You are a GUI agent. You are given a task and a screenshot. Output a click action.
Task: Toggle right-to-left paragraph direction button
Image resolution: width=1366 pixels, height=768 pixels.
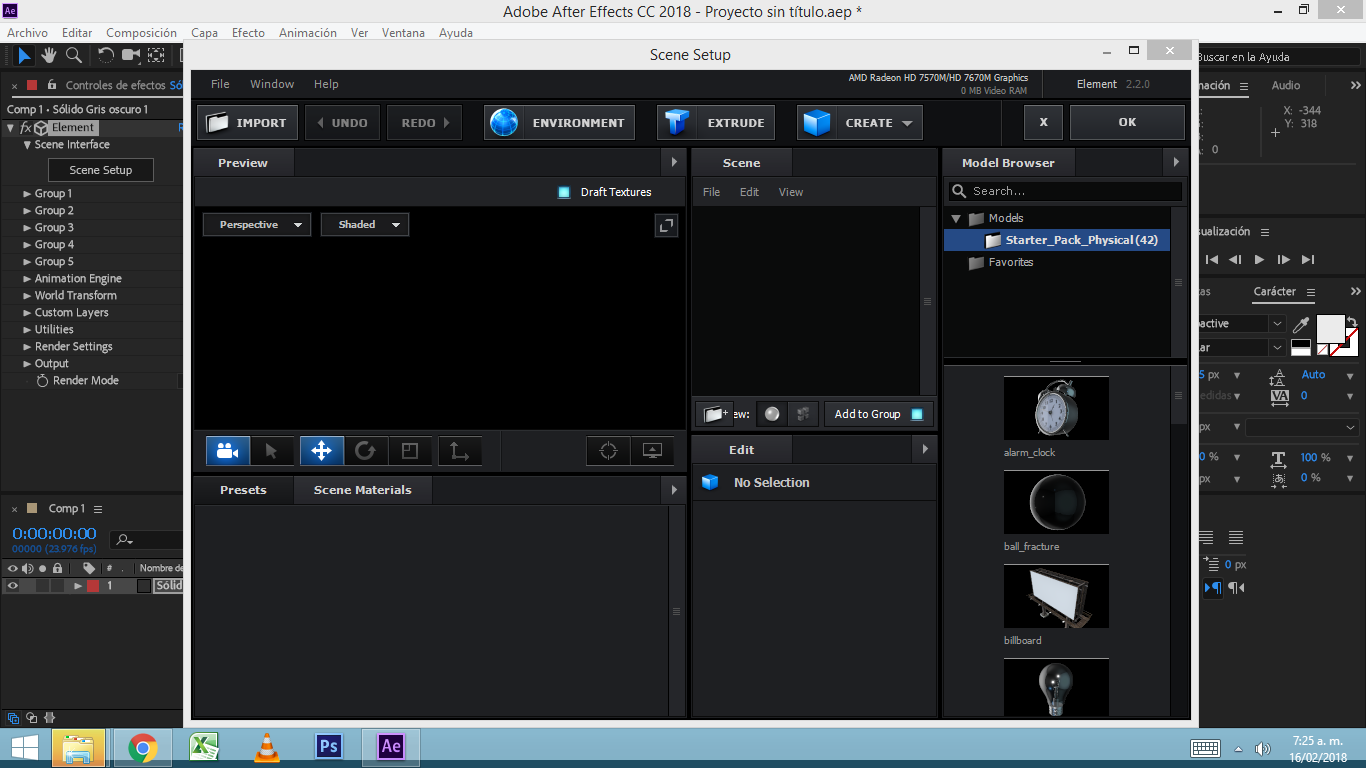pyautogui.click(x=1236, y=588)
